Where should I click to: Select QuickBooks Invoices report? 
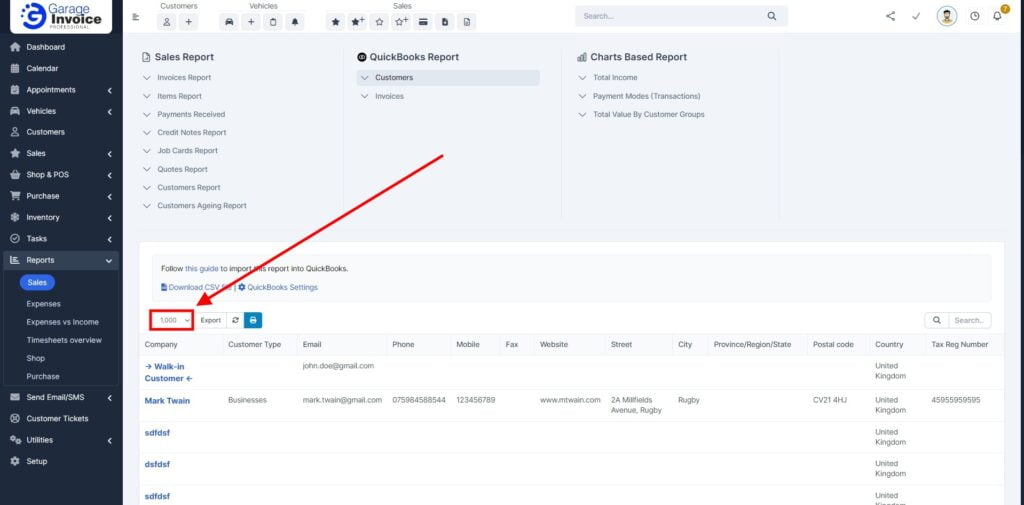pos(389,96)
